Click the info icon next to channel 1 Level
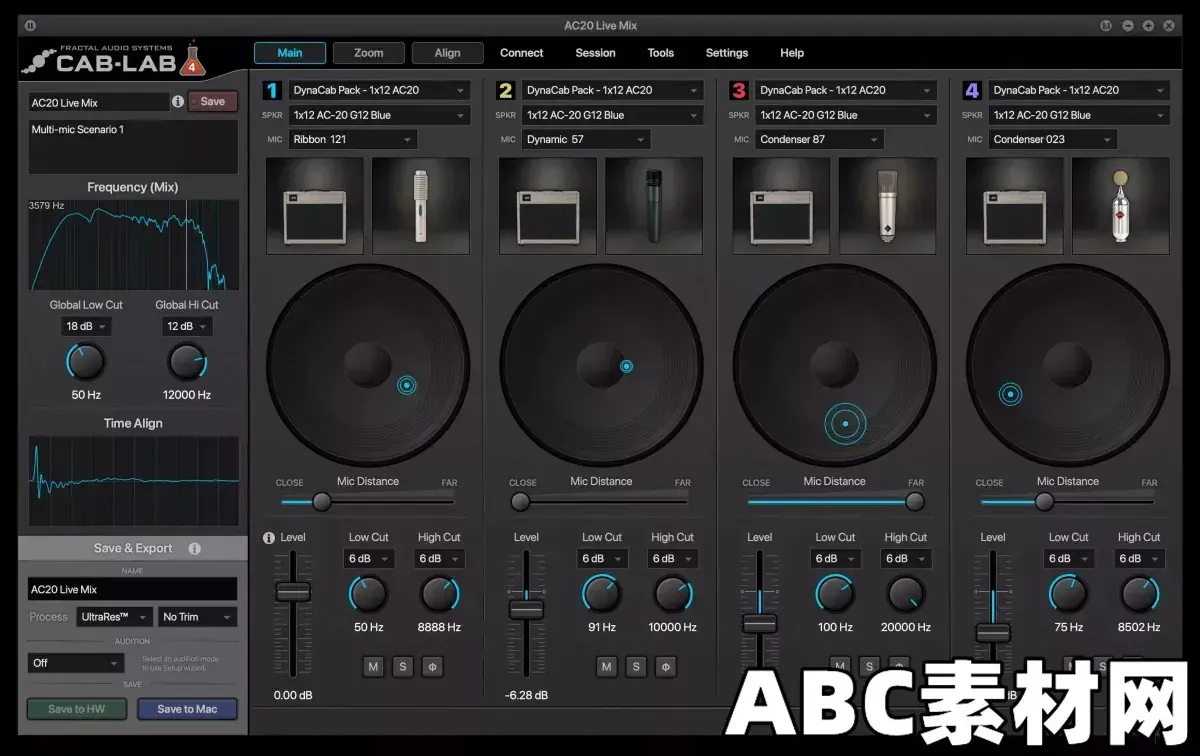1200x756 pixels. [x=268, y=537]
